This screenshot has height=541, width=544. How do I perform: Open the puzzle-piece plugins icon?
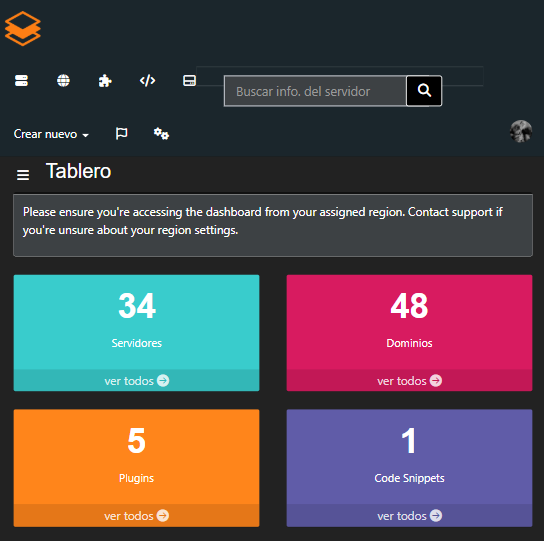pos(105,81)
